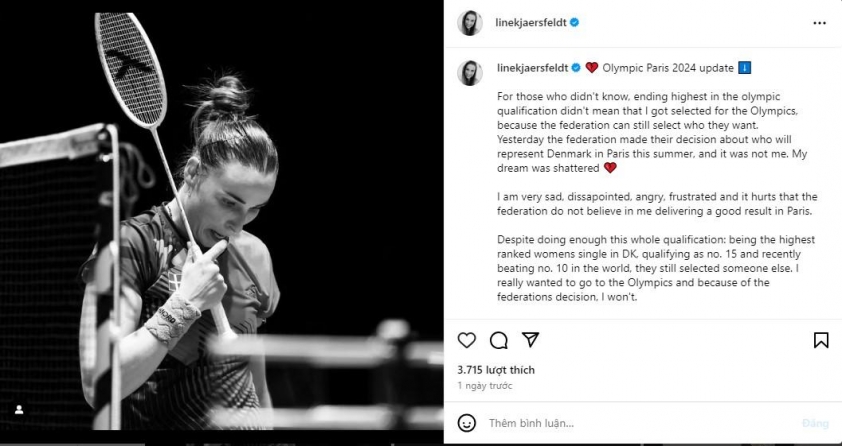Image resolution: width=842 pixels, height=446 pixels.
Task: Click the blue down-arrow emoji in caption
Action: pyautogui.click(x=745, y=68)
